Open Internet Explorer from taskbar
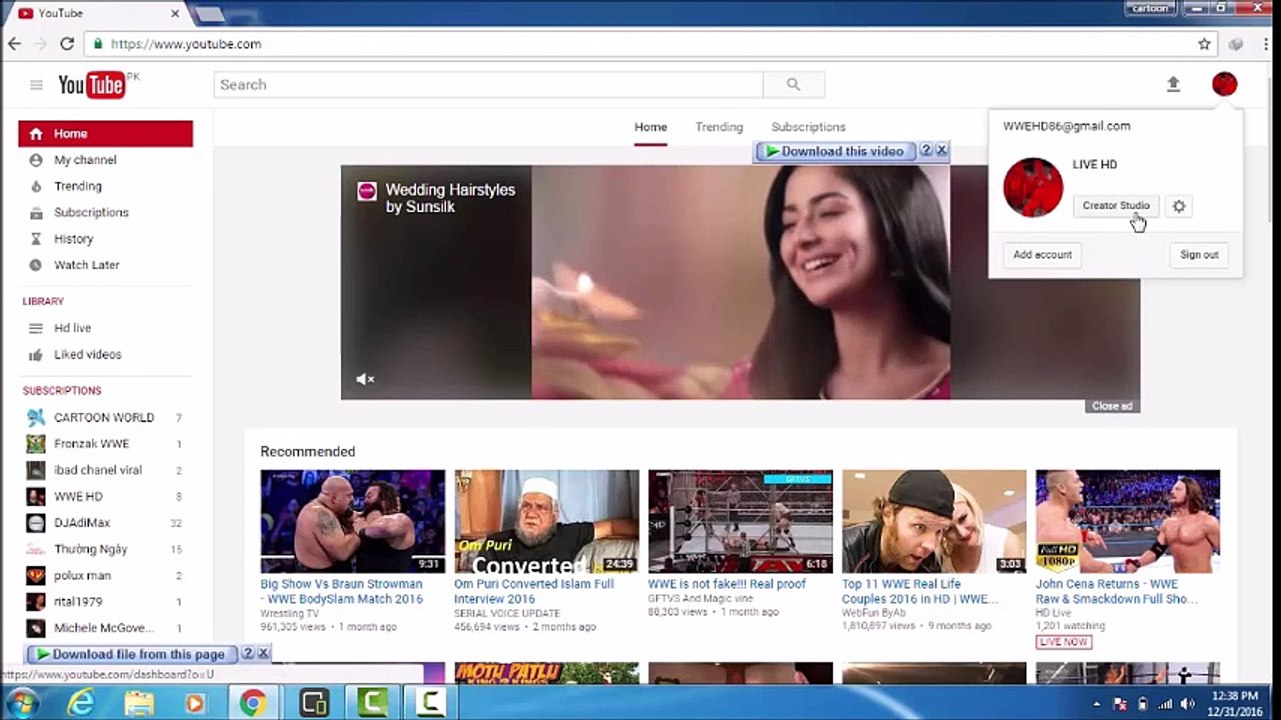 pos(80,704)
